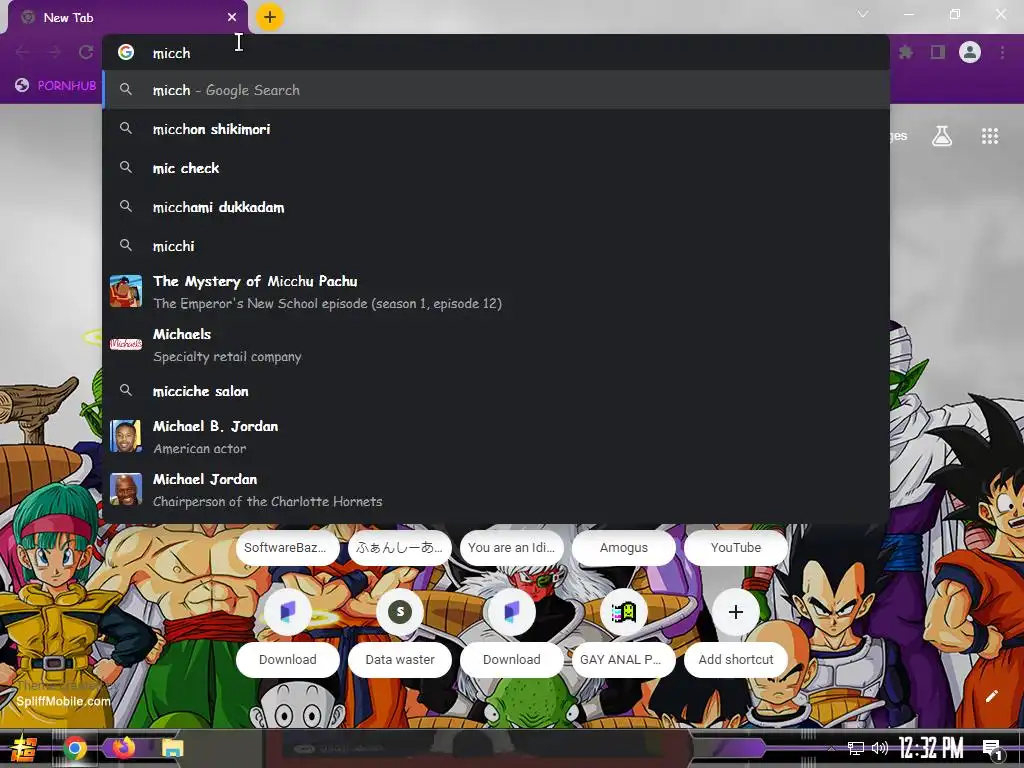This screenshot has width=1024, height=768.
Task: Open the Extensions puzzle icon
Action: (906, 52)
